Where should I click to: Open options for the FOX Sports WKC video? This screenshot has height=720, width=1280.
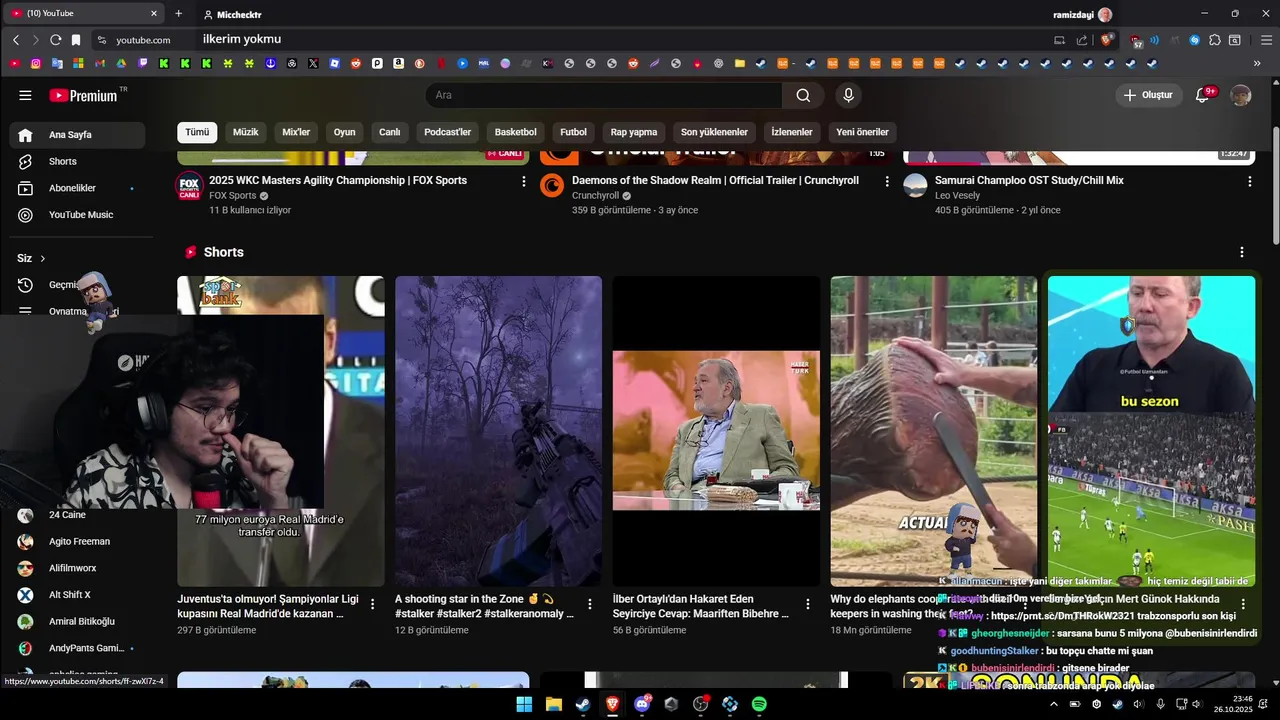tap(524, 181)
